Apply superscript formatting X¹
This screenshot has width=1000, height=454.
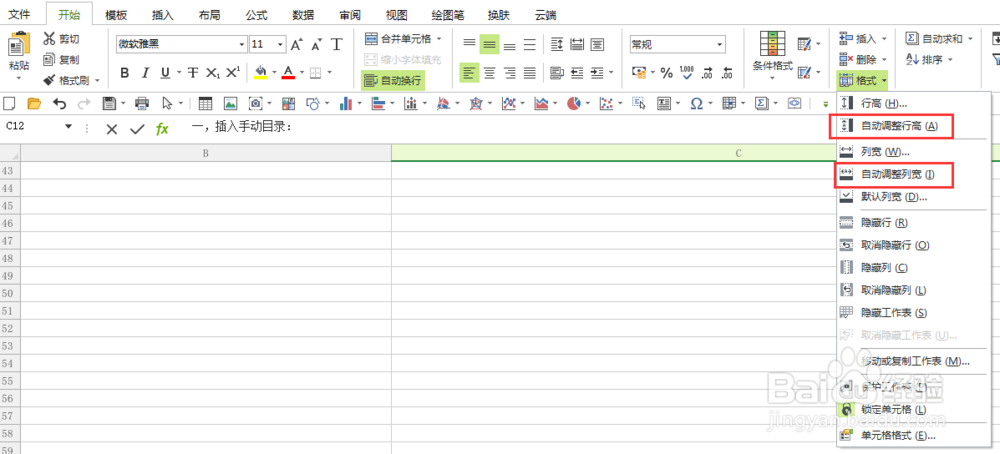point(233,73)
